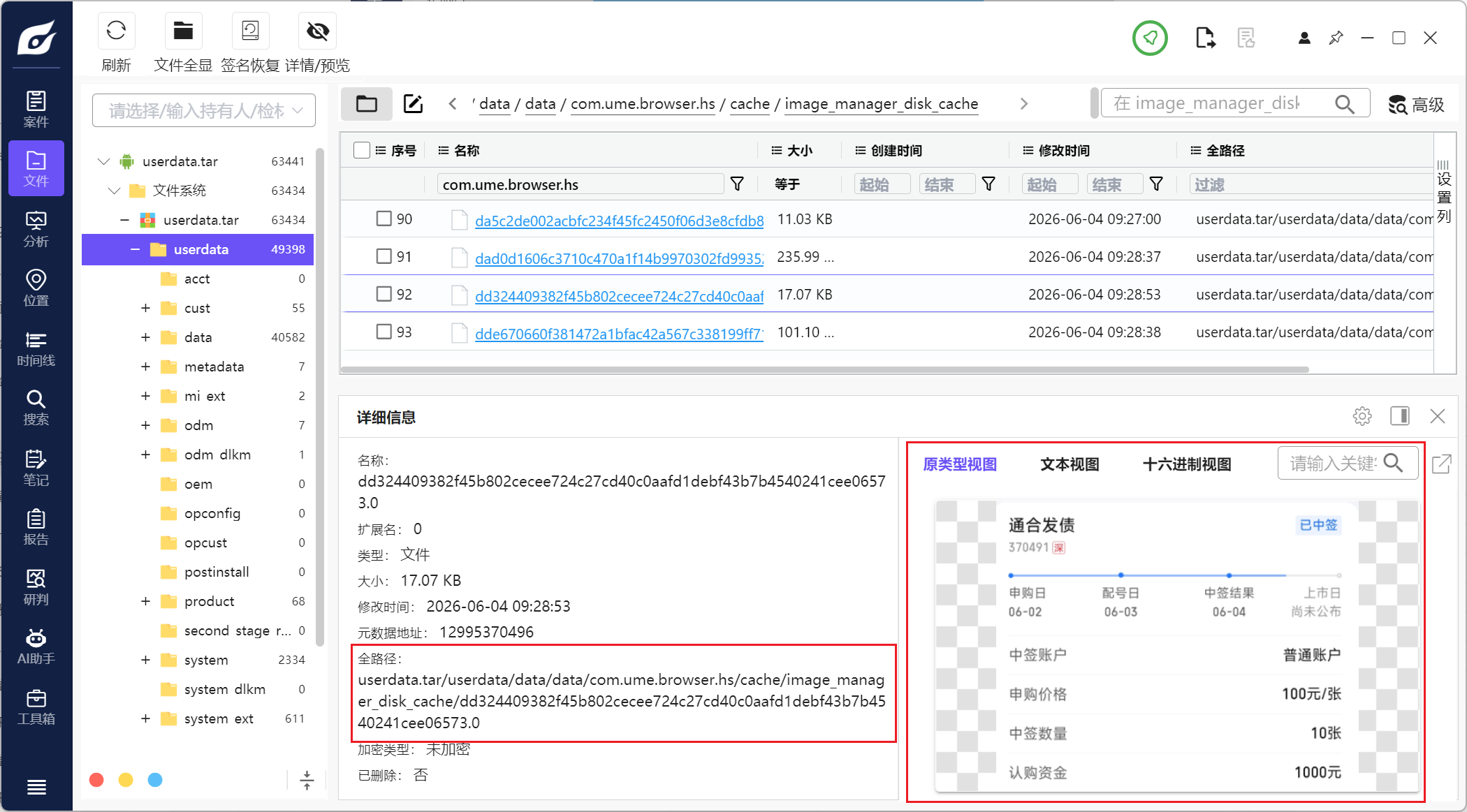1467x812 pixels.
Task: Sort by 修改时间 column header
Action: [1064, 151]
